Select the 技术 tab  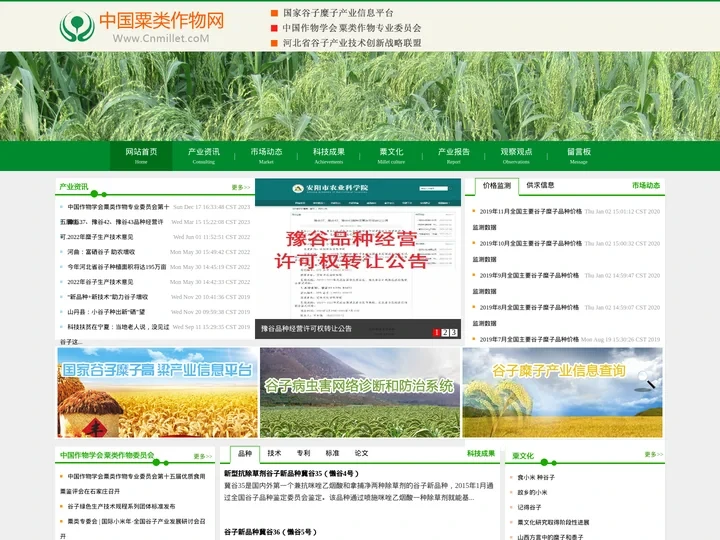click(274, 453)
